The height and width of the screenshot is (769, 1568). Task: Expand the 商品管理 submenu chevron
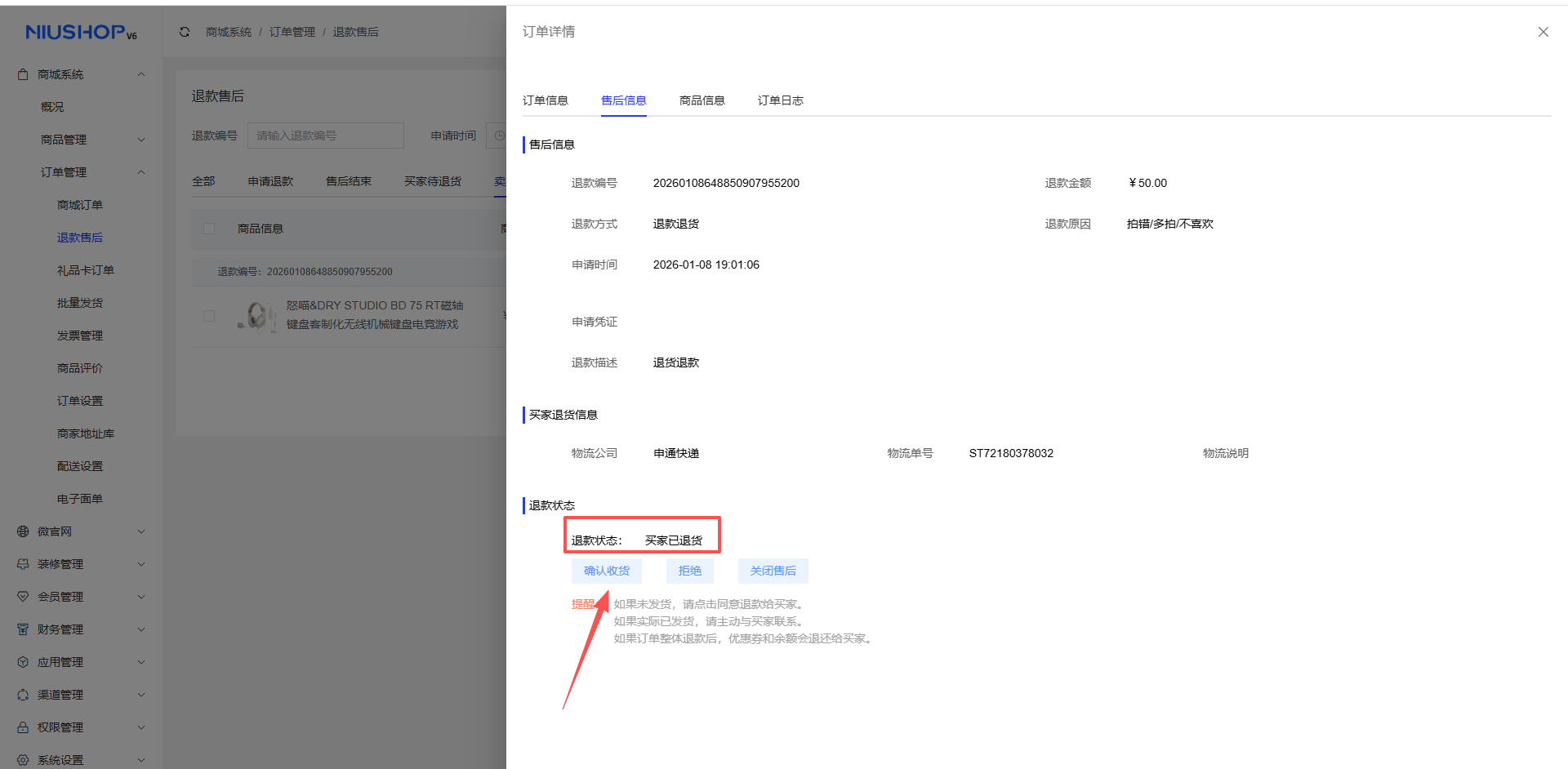pyautogui.click(x=141, y=140)
